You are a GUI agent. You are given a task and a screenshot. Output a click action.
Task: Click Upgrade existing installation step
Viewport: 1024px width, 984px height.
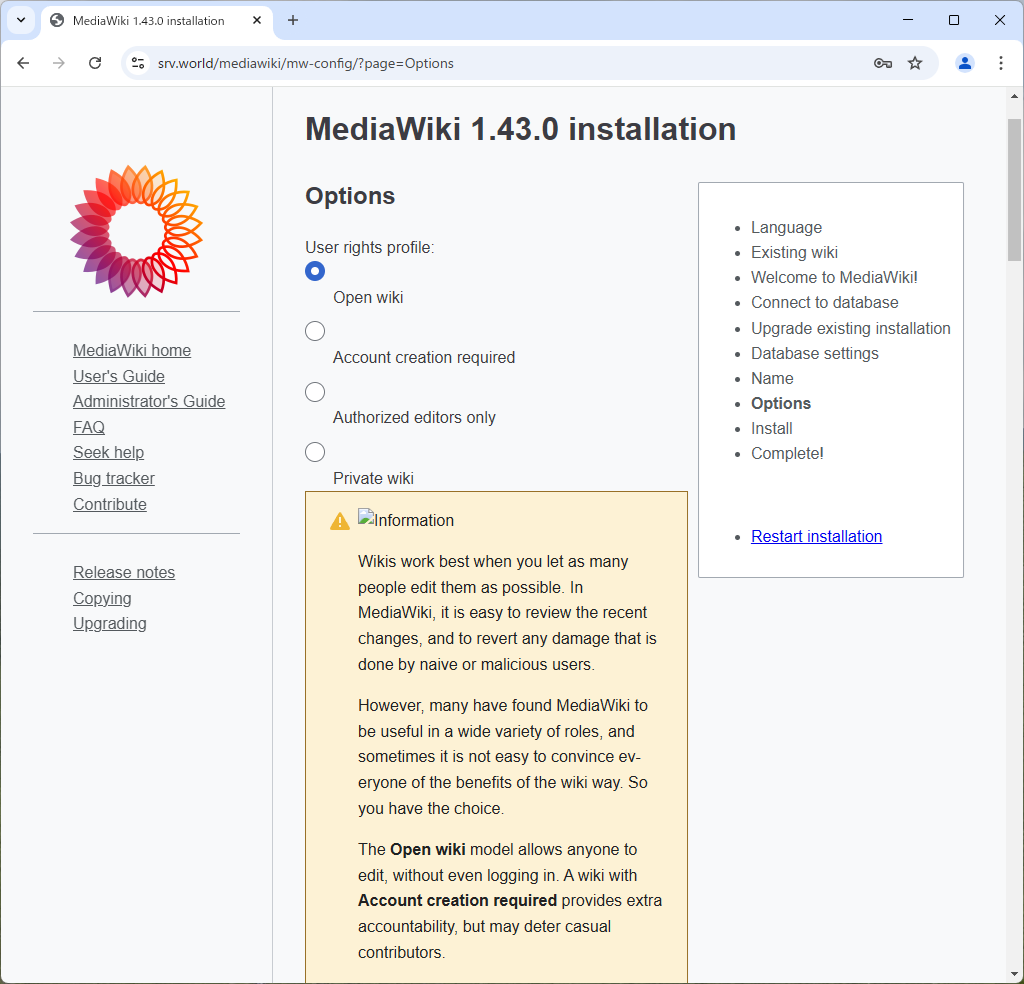click(x=850, y=328)
